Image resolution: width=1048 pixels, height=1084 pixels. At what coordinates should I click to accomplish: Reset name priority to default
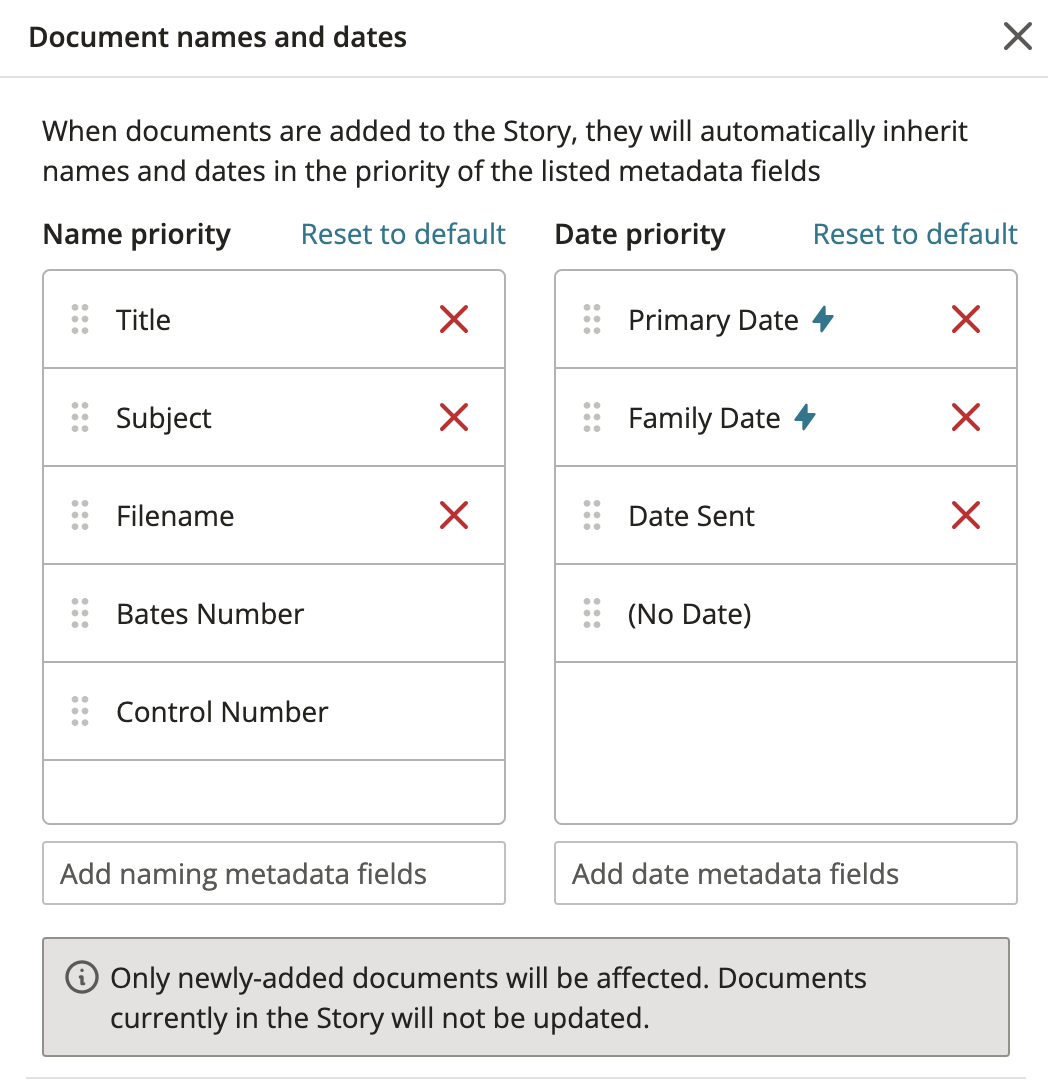pos(403,234)
